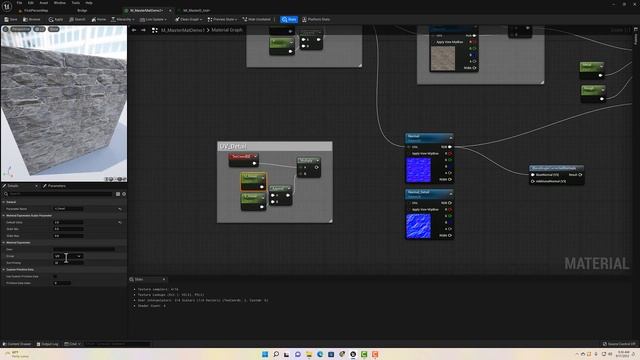This screenshot has height=360, width=640.
Task: Navigate forward with the right arrow
Action: [x=143, y=30]
